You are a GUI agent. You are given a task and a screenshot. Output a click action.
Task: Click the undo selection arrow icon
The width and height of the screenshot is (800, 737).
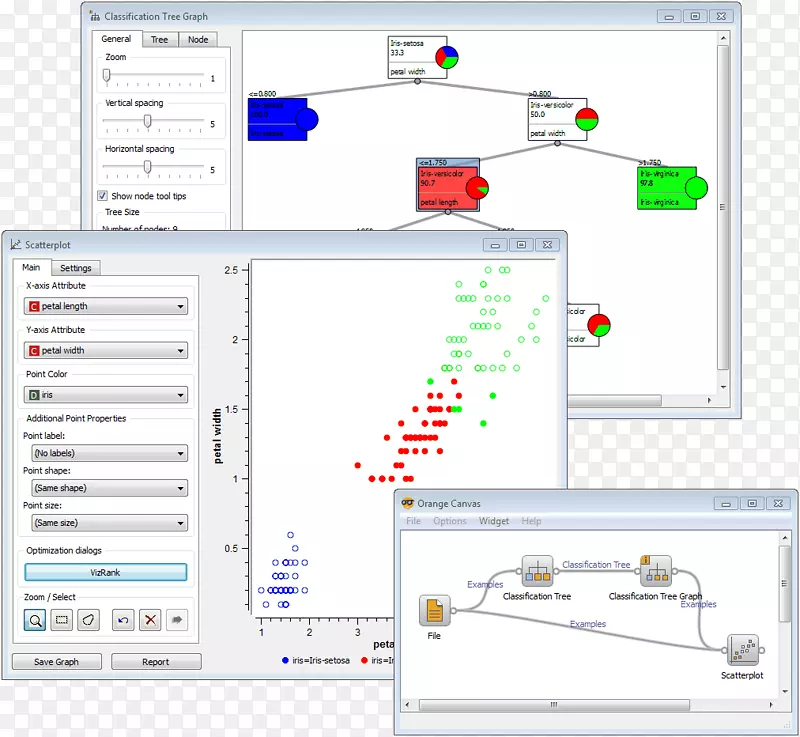123,620
